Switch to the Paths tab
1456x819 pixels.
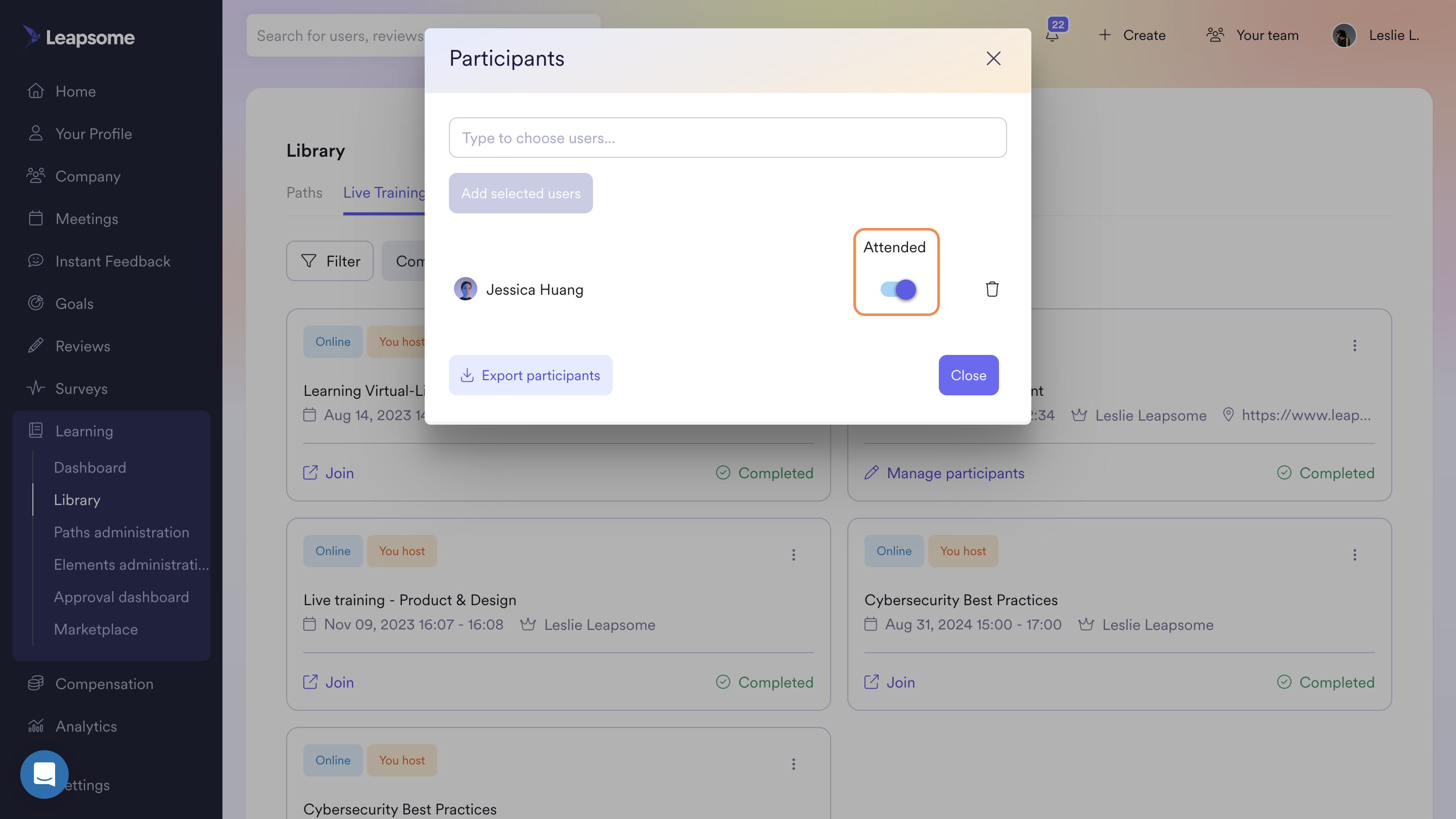click(x=304, y=192)
